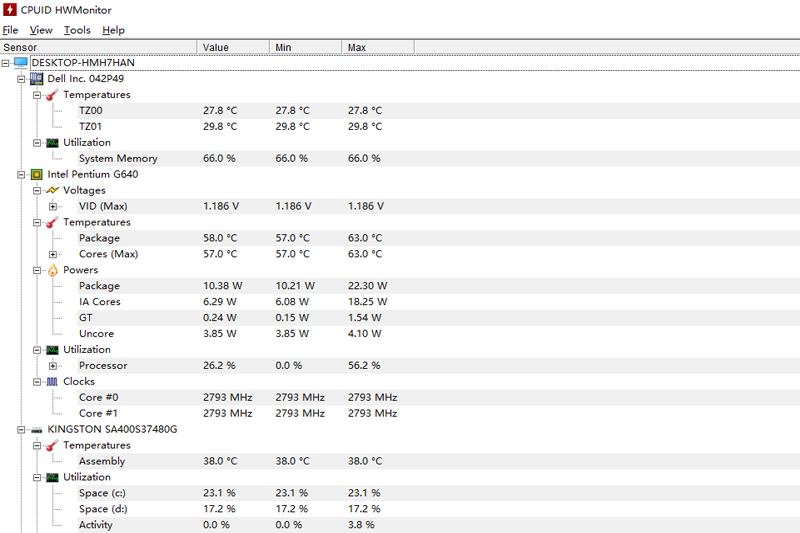The image size is (800, 533).
Task: Click the thermometer icon under Dell Inc.
Action: [53, 94]
